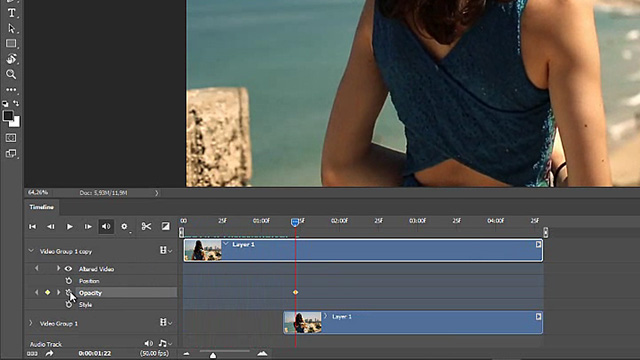Collapse the Video Group 1 copy track

31,251
